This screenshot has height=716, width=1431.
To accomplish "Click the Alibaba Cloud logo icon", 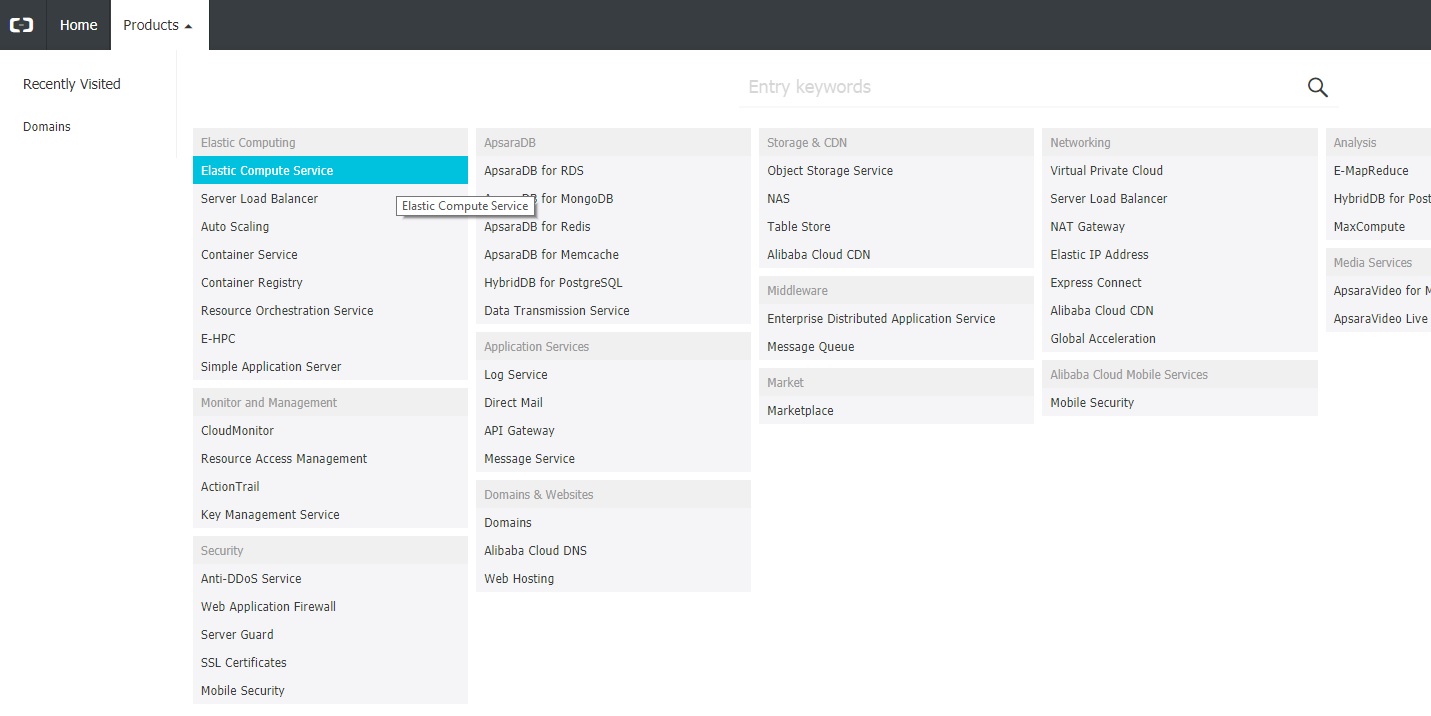I will pos(22,25).
